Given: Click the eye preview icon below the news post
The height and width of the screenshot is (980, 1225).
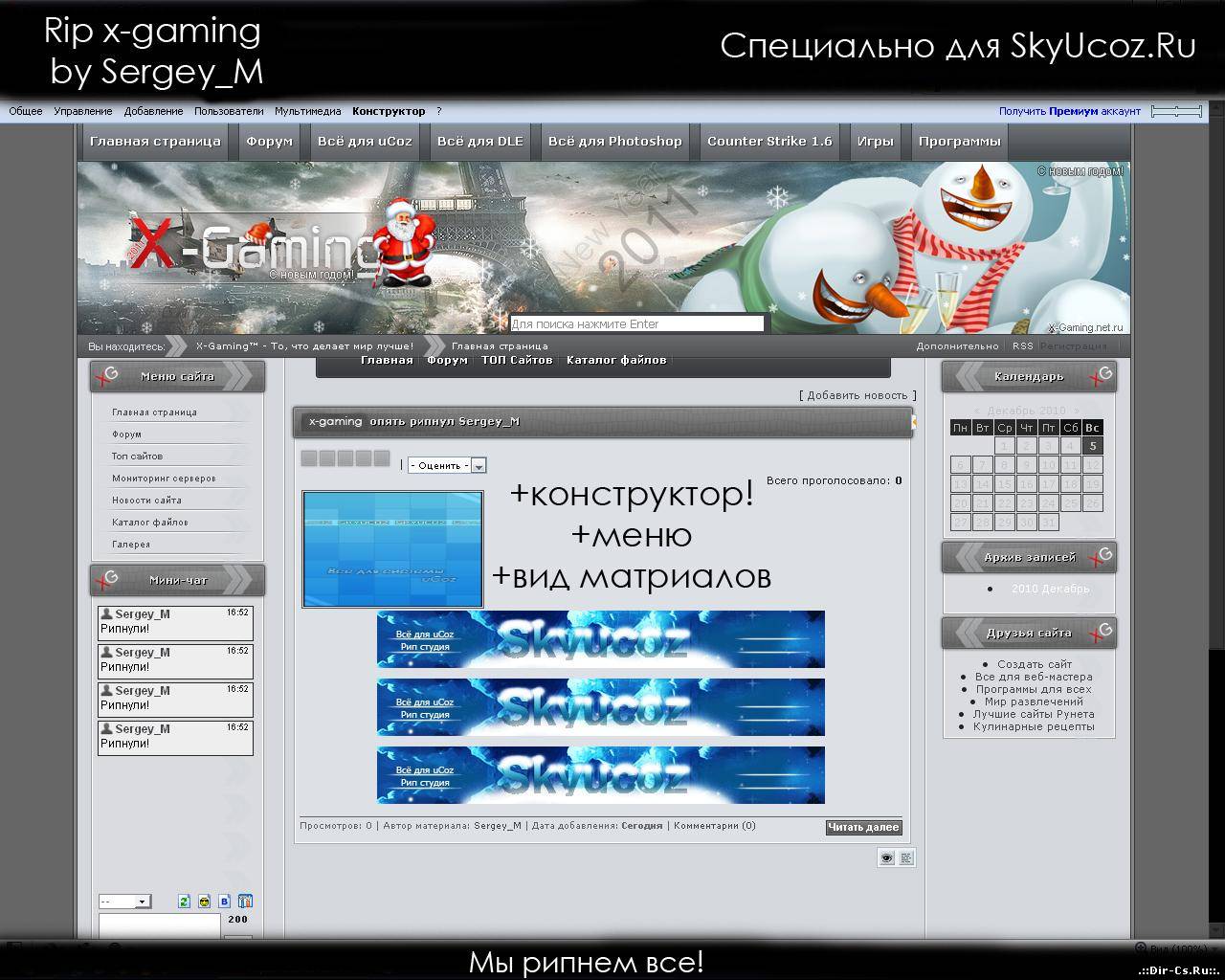Looking at the screenshot, I should tap(886, 857).
